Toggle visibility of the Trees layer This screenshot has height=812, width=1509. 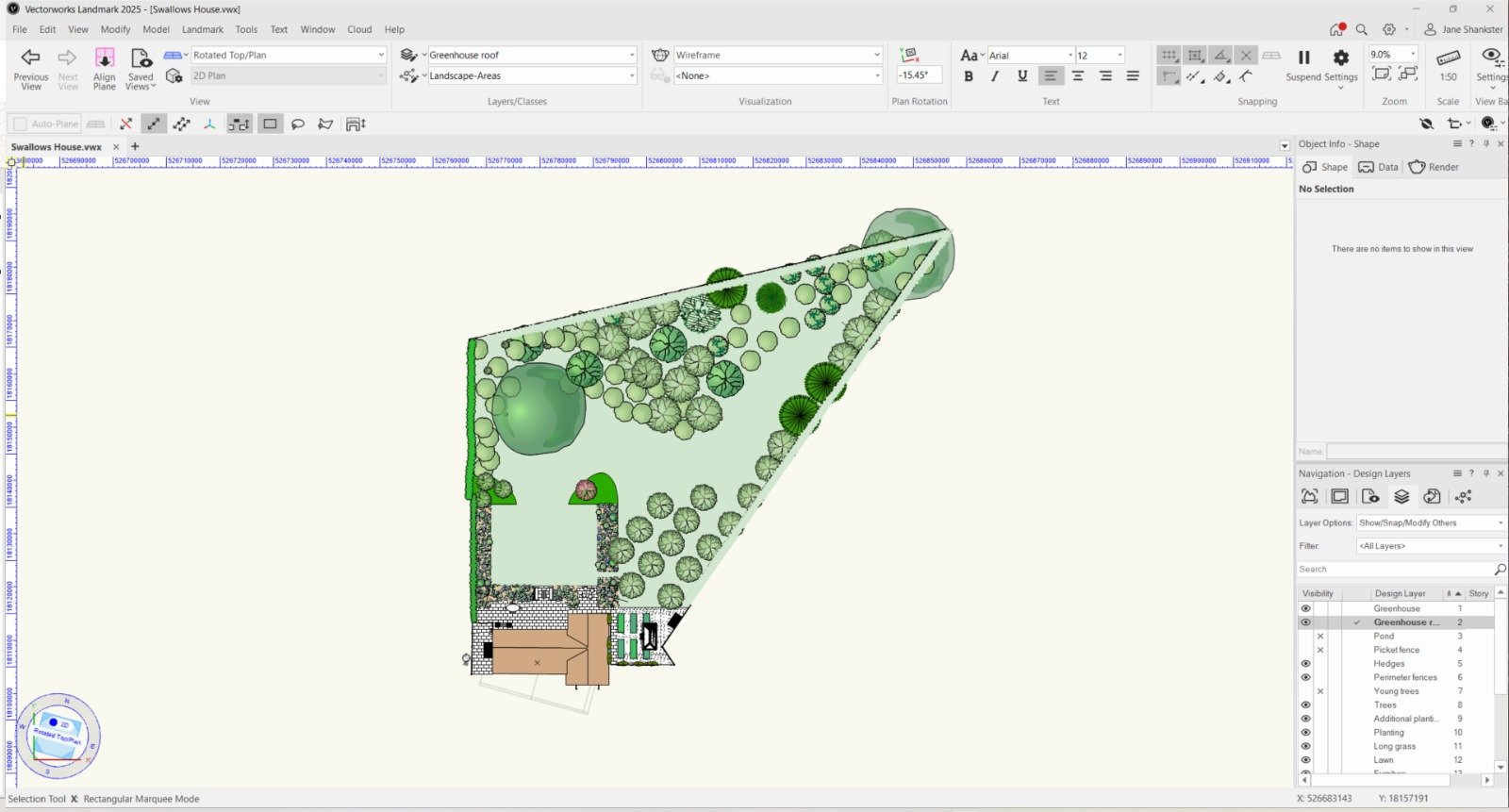coord(1306,705)
